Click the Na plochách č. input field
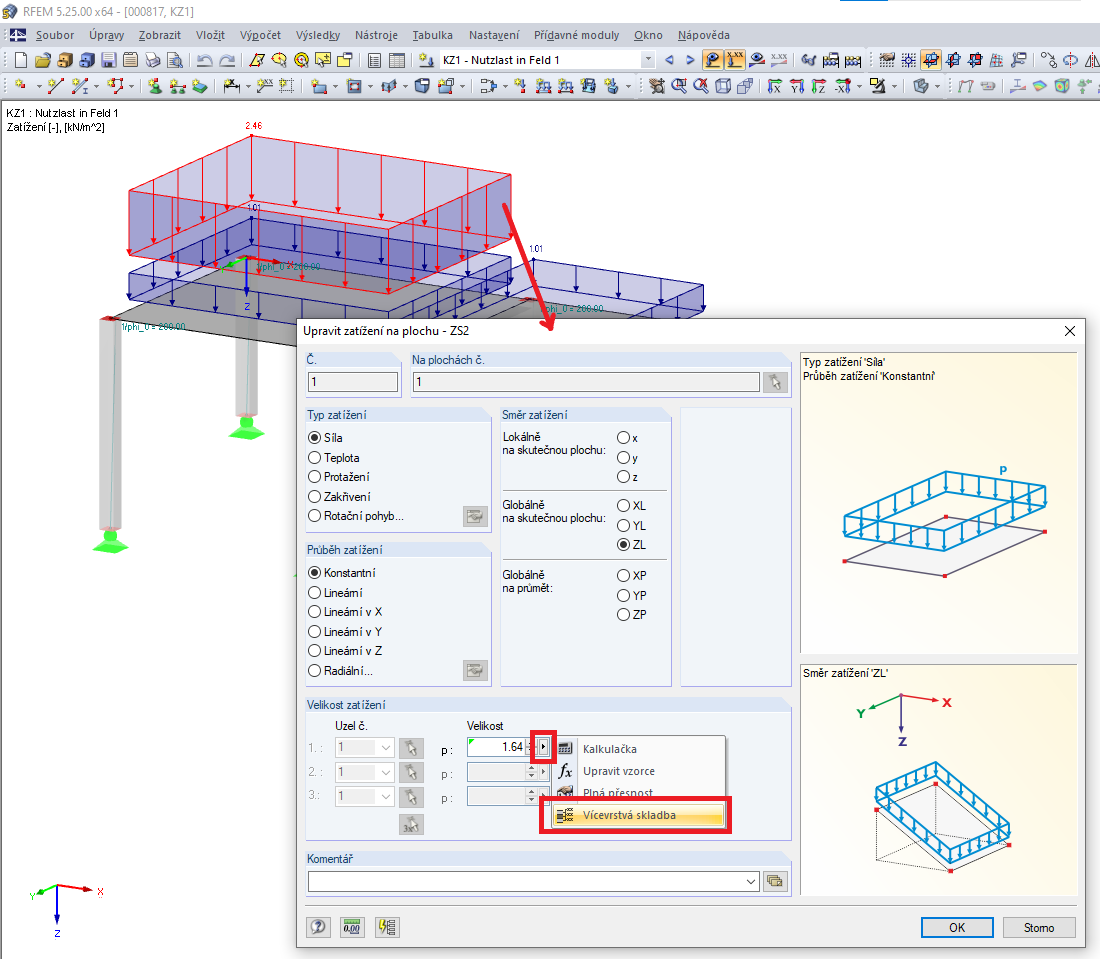Screen dimensions: 1100x959 [586, 382]
